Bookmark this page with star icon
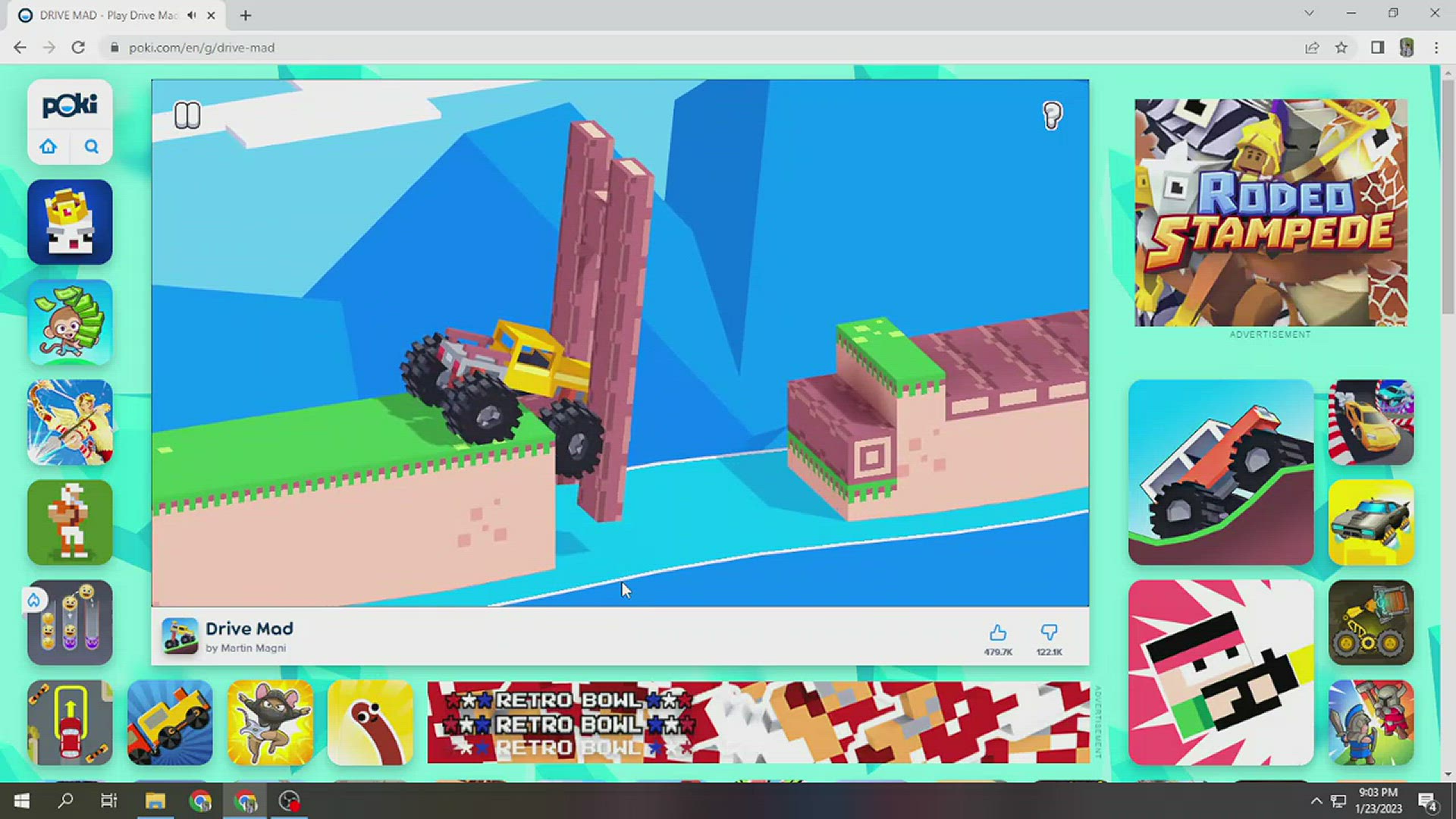This screenshot has width=1456, height=819. click(1341, 48)
